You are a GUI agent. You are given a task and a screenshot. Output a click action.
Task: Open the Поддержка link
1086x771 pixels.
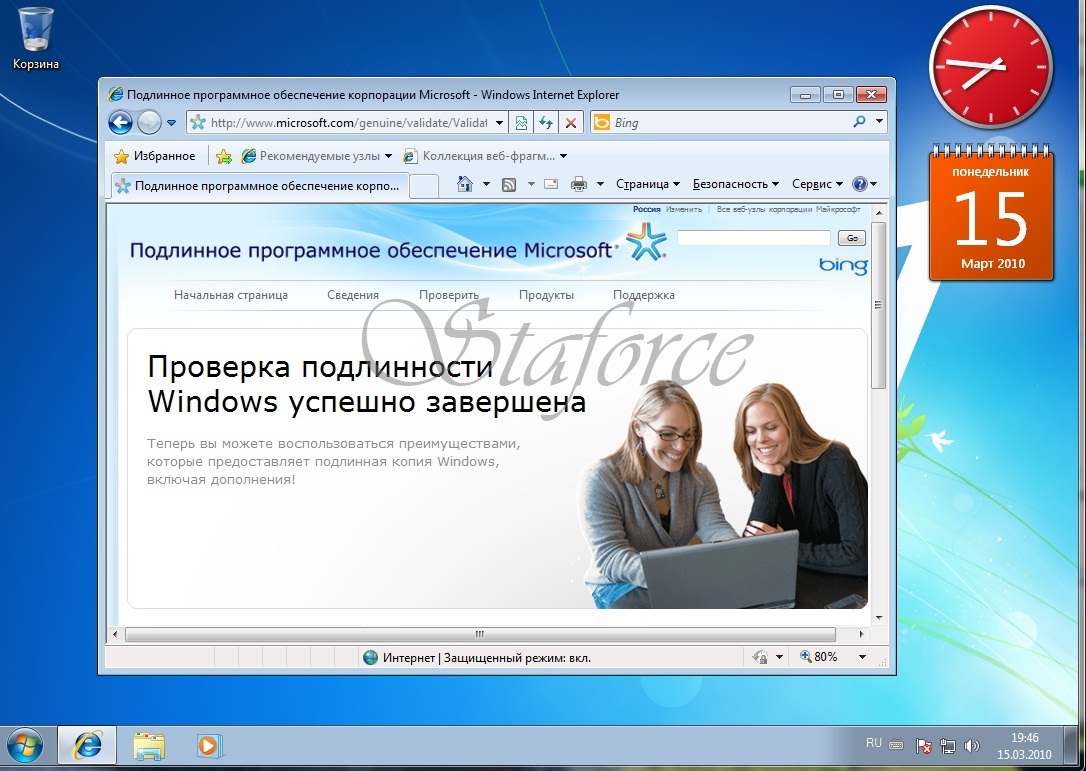(x=645, y=295)
